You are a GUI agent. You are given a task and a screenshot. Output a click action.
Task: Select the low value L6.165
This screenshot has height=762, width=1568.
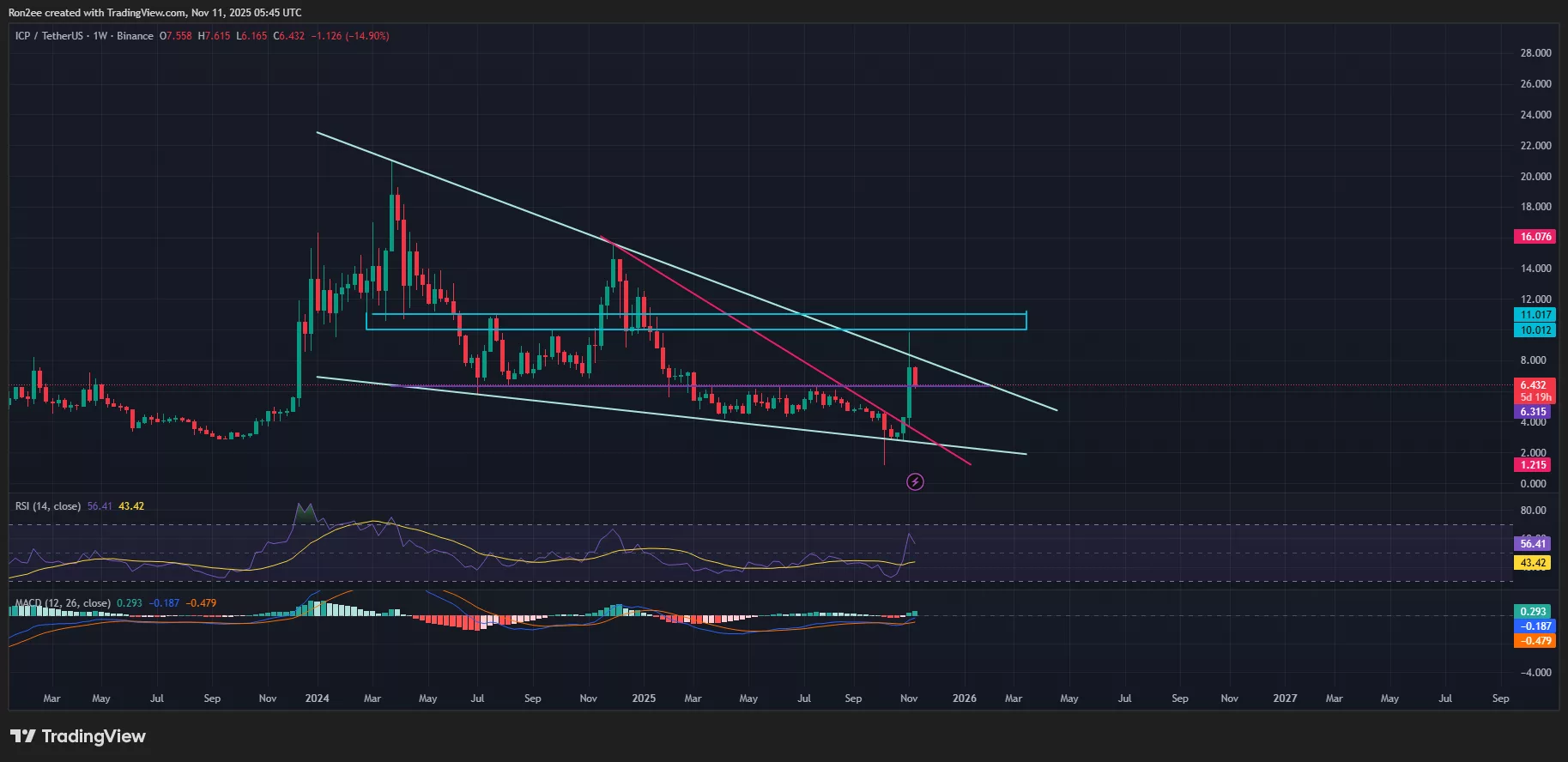(x=251, y=36)
